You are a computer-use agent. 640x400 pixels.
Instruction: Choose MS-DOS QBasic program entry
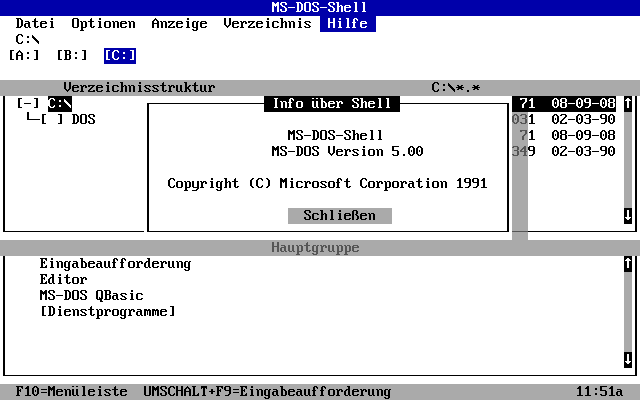91,296
